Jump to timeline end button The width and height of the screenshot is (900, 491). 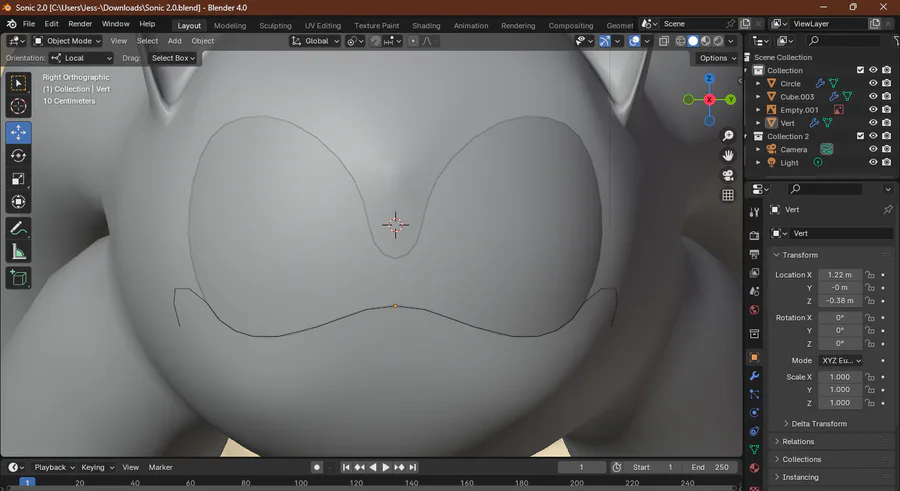(x=413, y=467)
